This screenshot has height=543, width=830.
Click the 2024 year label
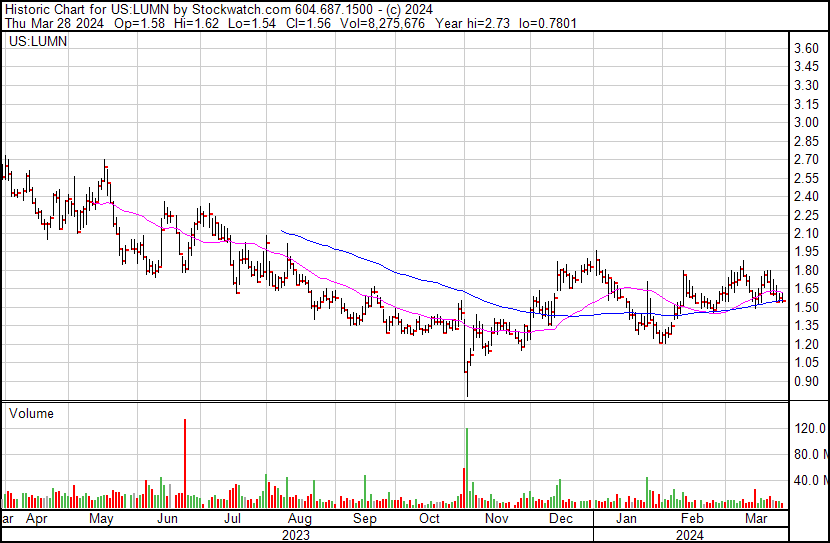tap(690, 535)
